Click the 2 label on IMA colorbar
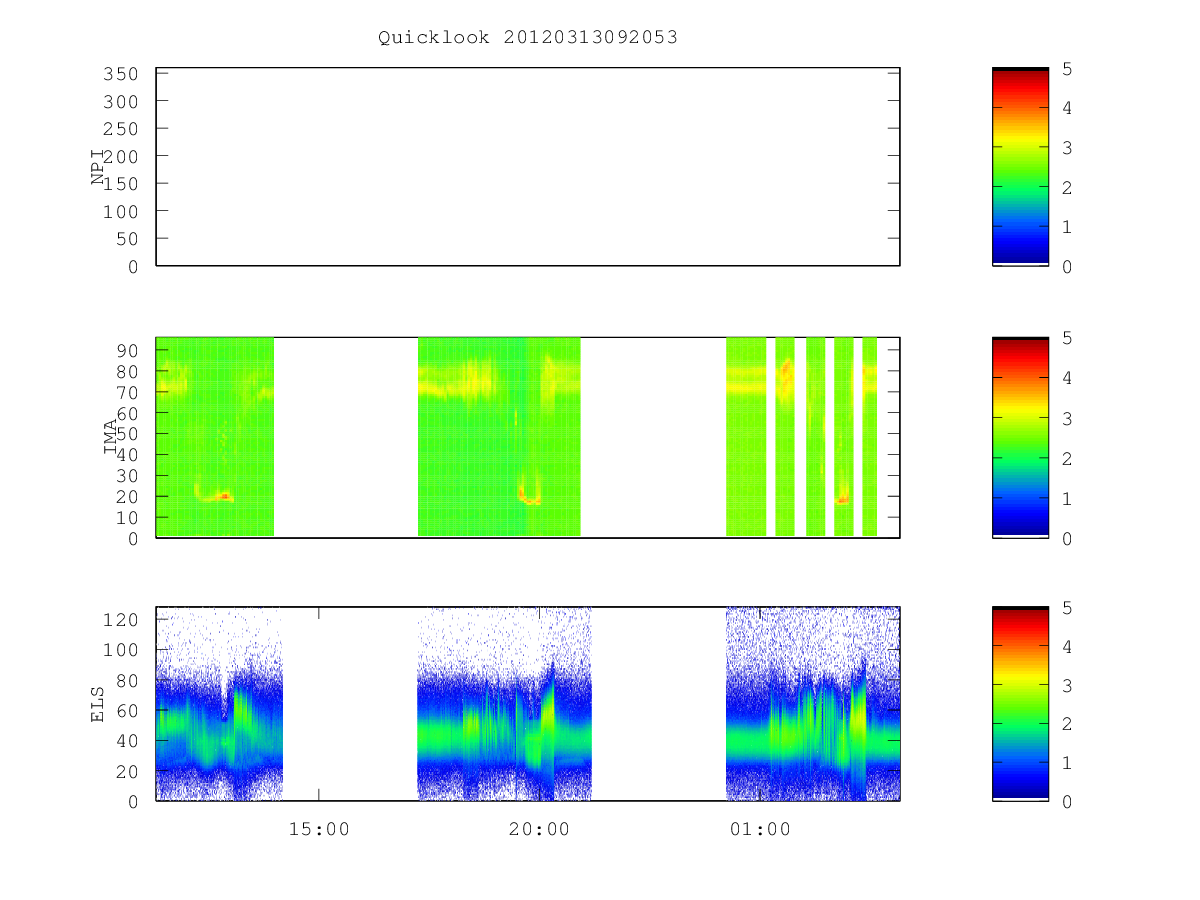The height and width of the screenshot is (900, 1200). (x=1067, y=458)
